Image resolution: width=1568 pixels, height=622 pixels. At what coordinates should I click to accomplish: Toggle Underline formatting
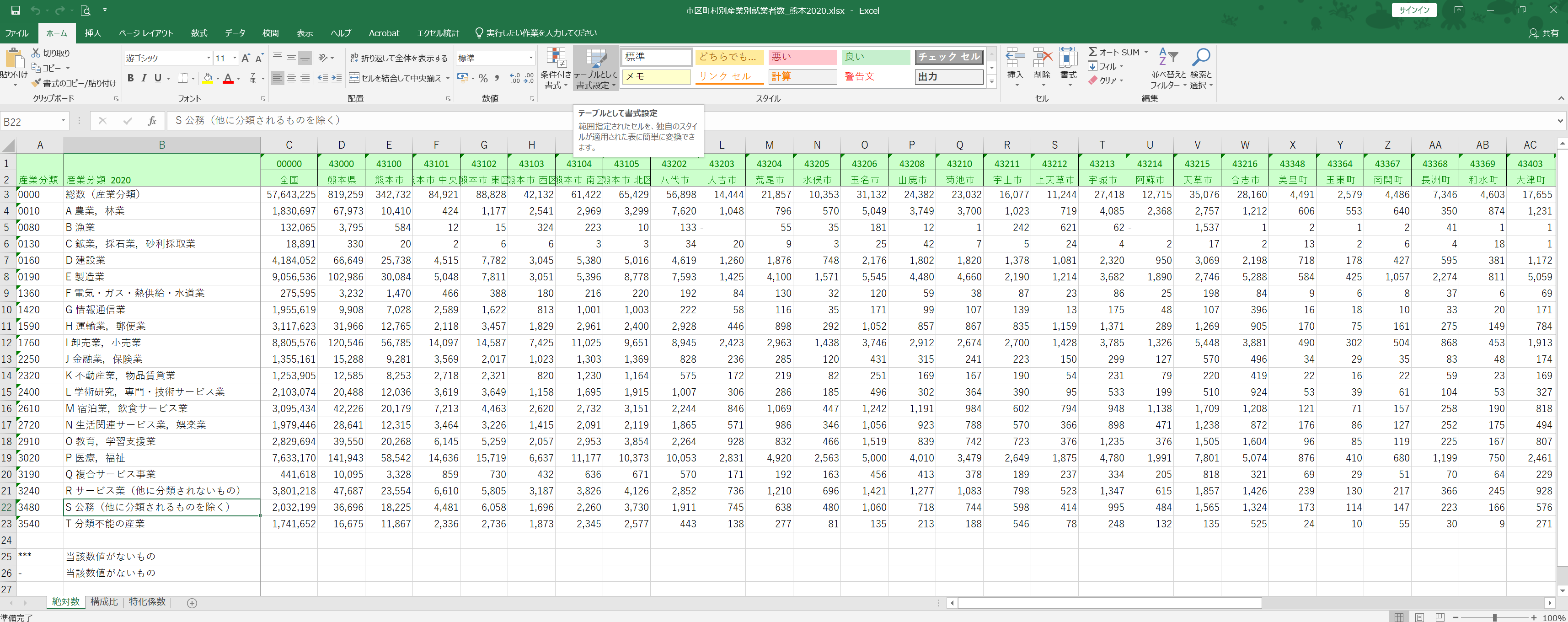158,78
